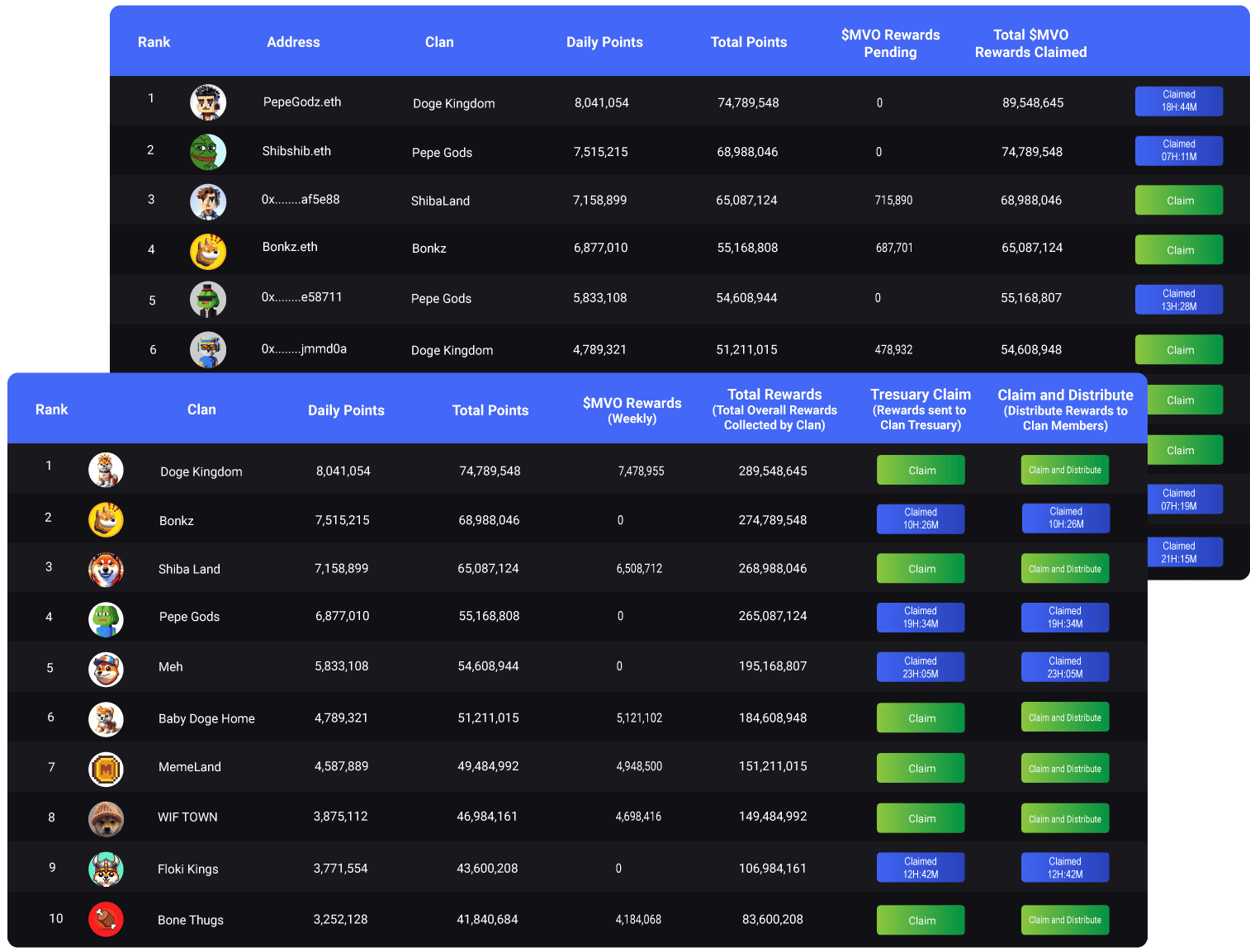
Task: Click the Doge Kingdom clan logo
Action: pyautogui.click(x=106, y=471)
